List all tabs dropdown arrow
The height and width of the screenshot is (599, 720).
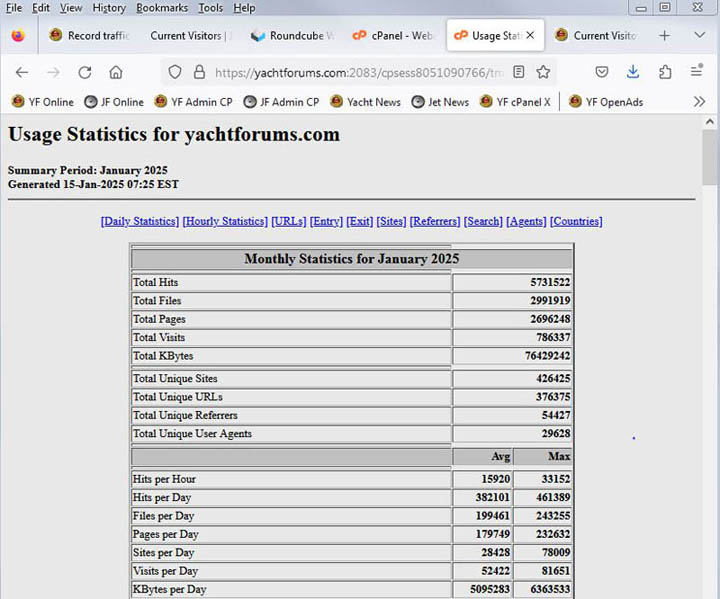point(699,35)
